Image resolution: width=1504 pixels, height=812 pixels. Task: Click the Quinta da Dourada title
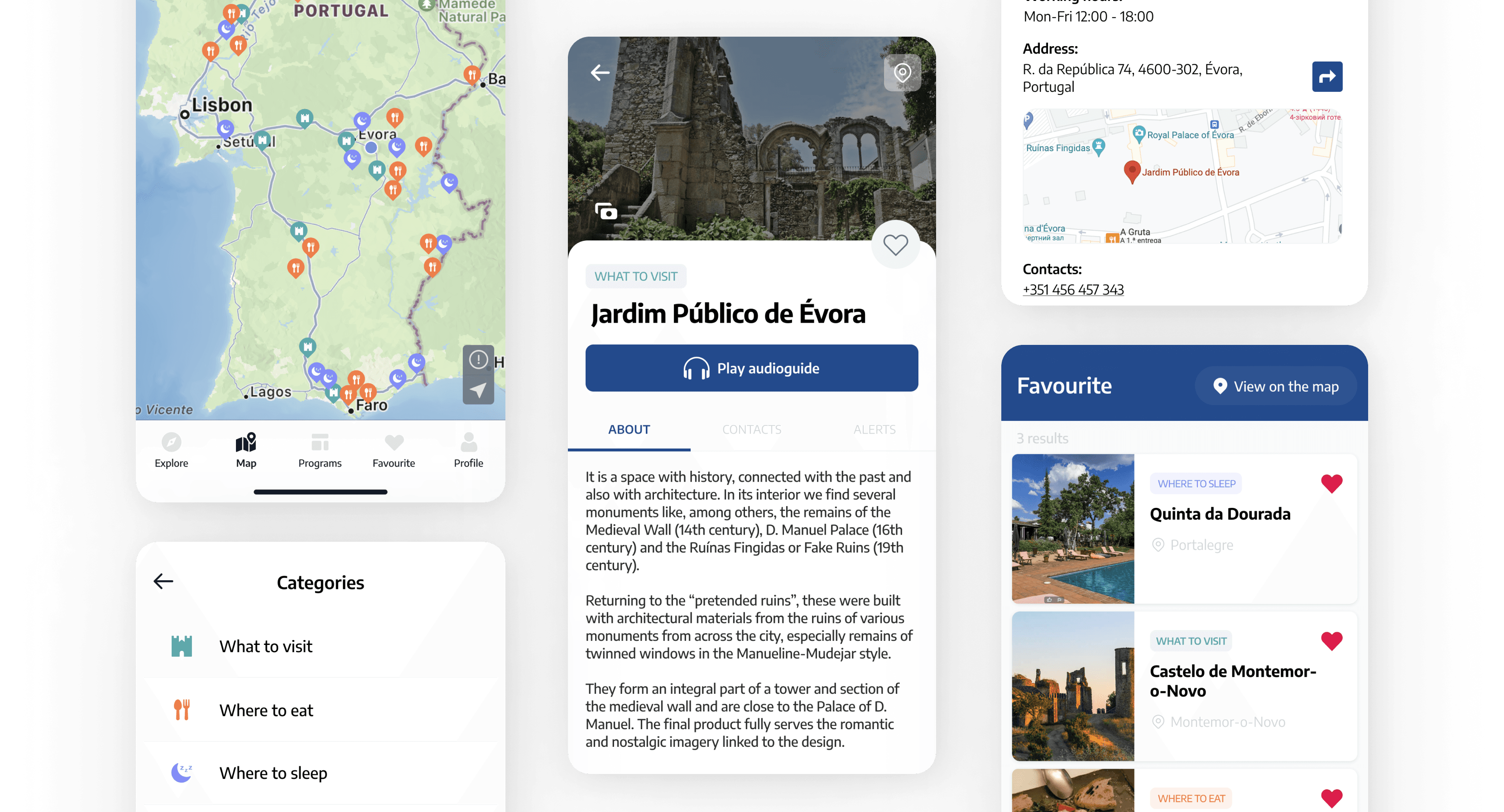click(1220, 514)
